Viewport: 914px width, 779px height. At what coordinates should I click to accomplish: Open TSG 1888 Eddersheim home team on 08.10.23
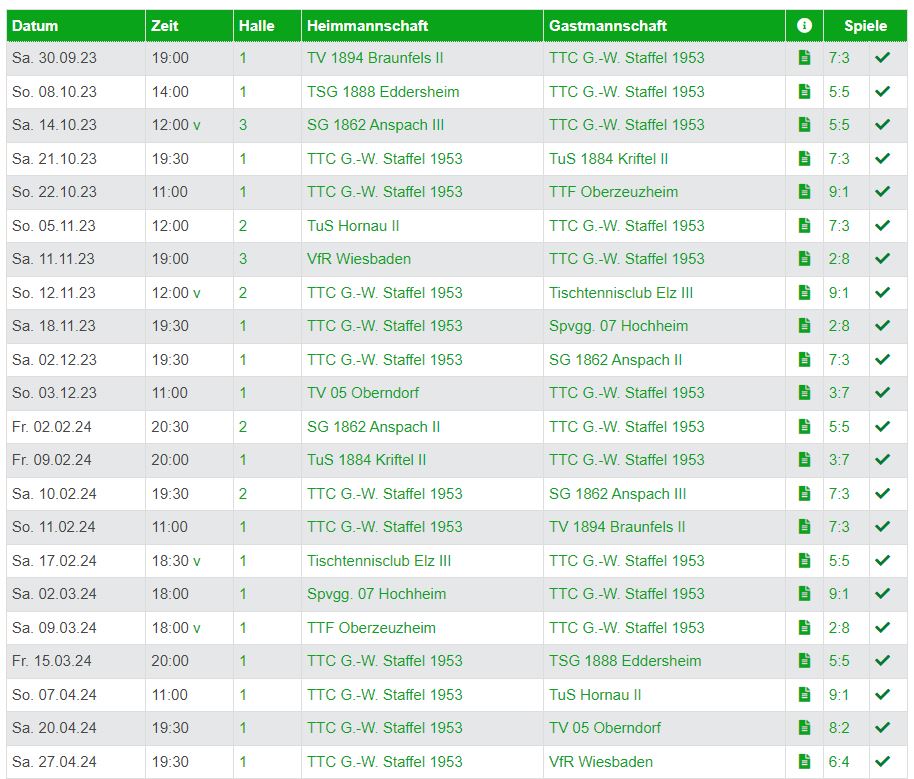[x=383, y=92]
